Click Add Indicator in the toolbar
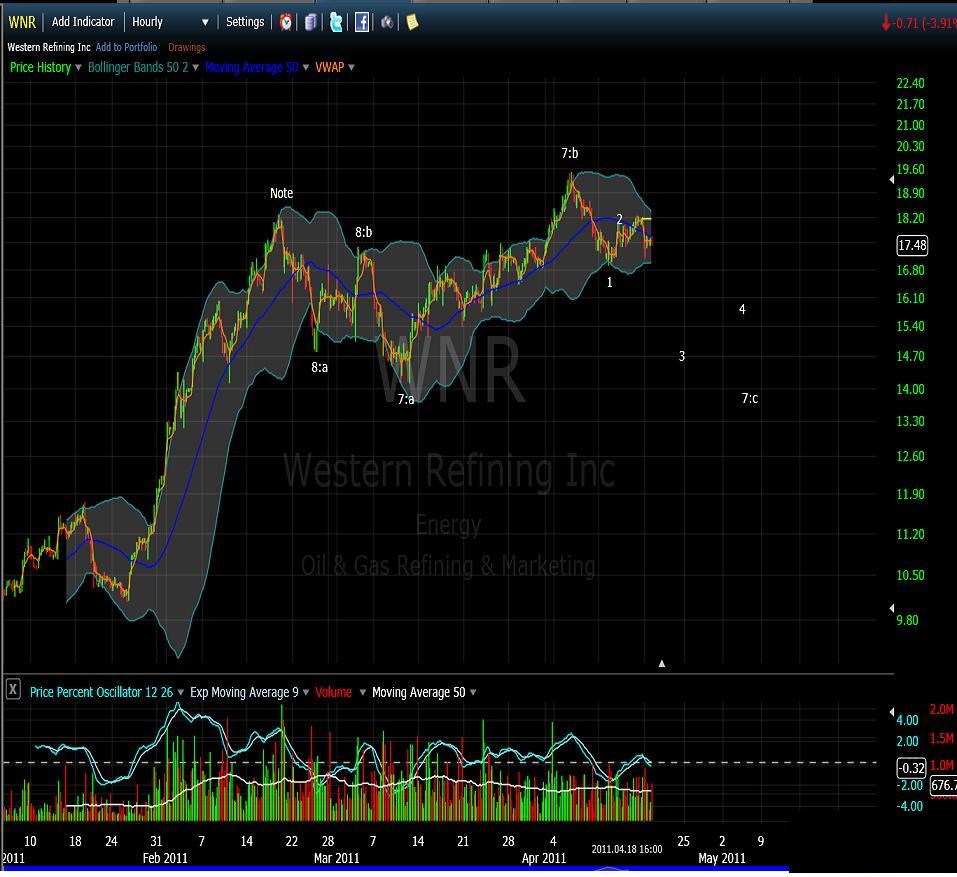Screen dimensions: 957x877 coord(83,22)
